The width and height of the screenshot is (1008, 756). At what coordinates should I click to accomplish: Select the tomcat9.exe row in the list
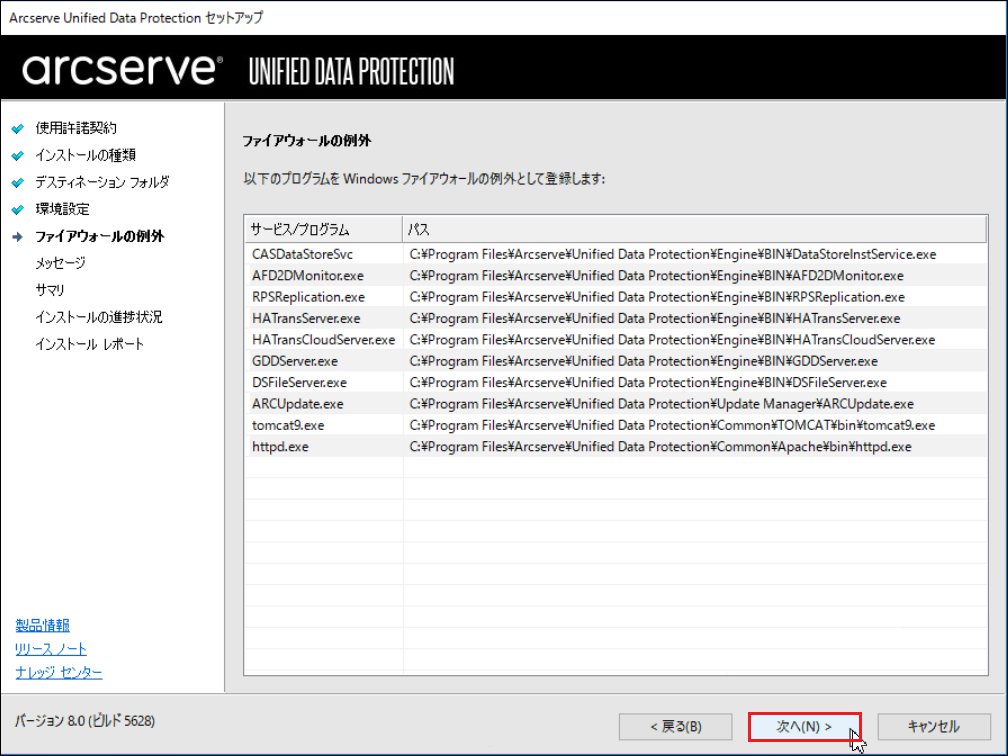click(616, 425)
